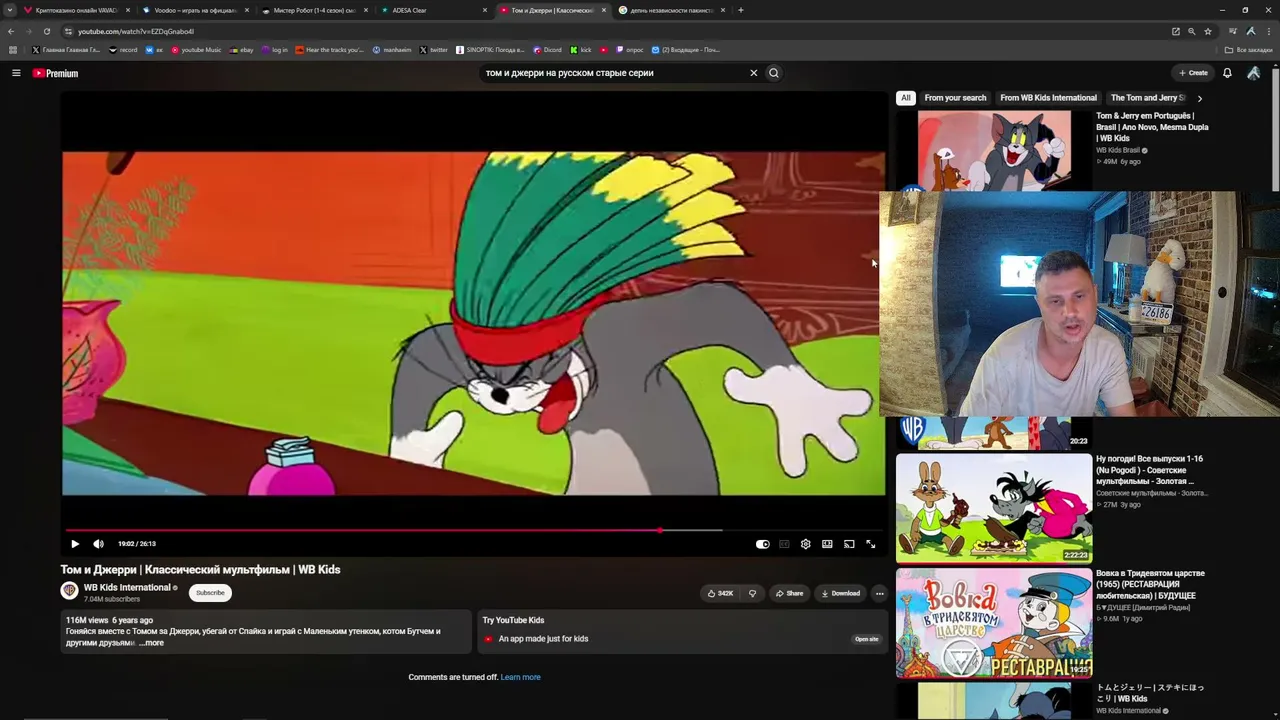This screenshot has width=1280, height=720.
Task: Select the From WB Kids International chip
Action: pyautogui.click(x=1048, y=98)
